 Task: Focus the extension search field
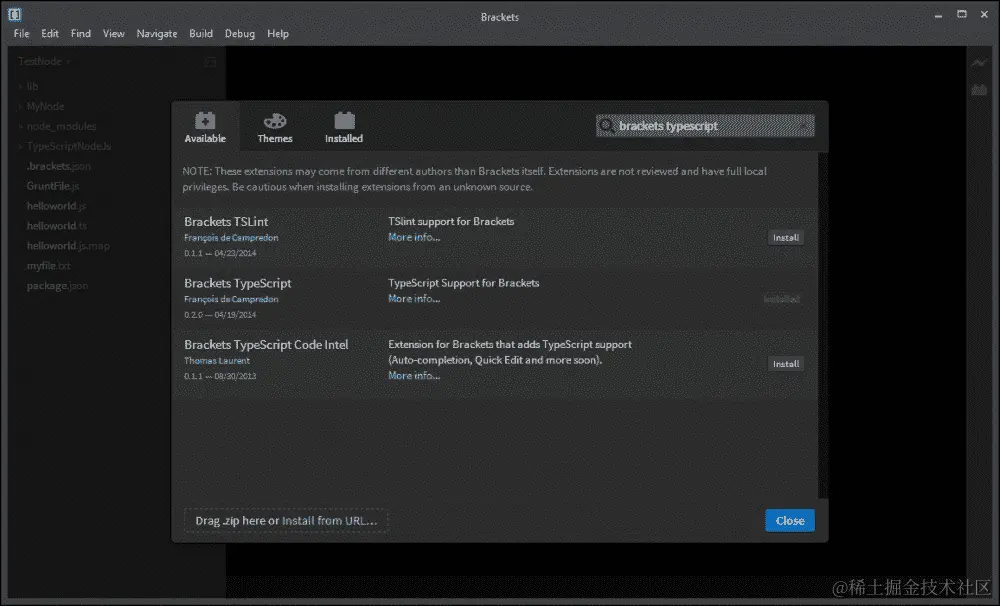click(705, 126)
